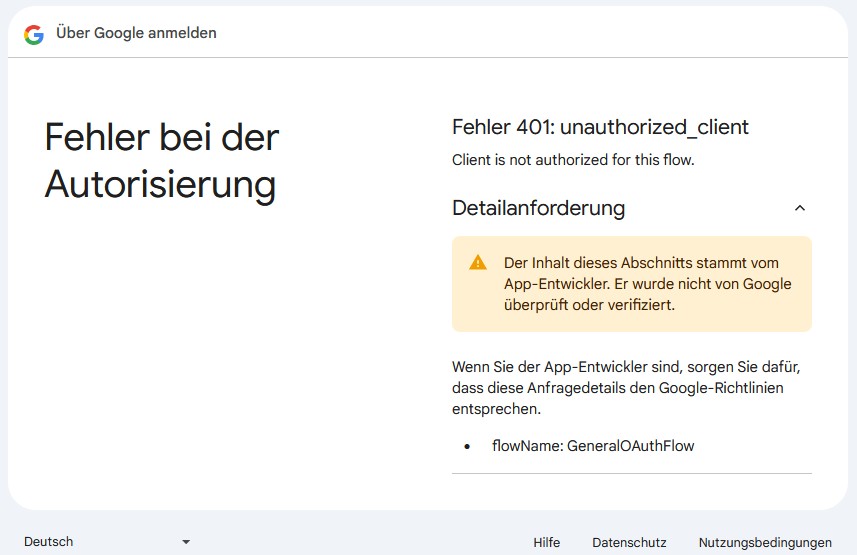857x555 pixels.
Task: Open the Deutsch language dropdown
Action: click(107, 541)
